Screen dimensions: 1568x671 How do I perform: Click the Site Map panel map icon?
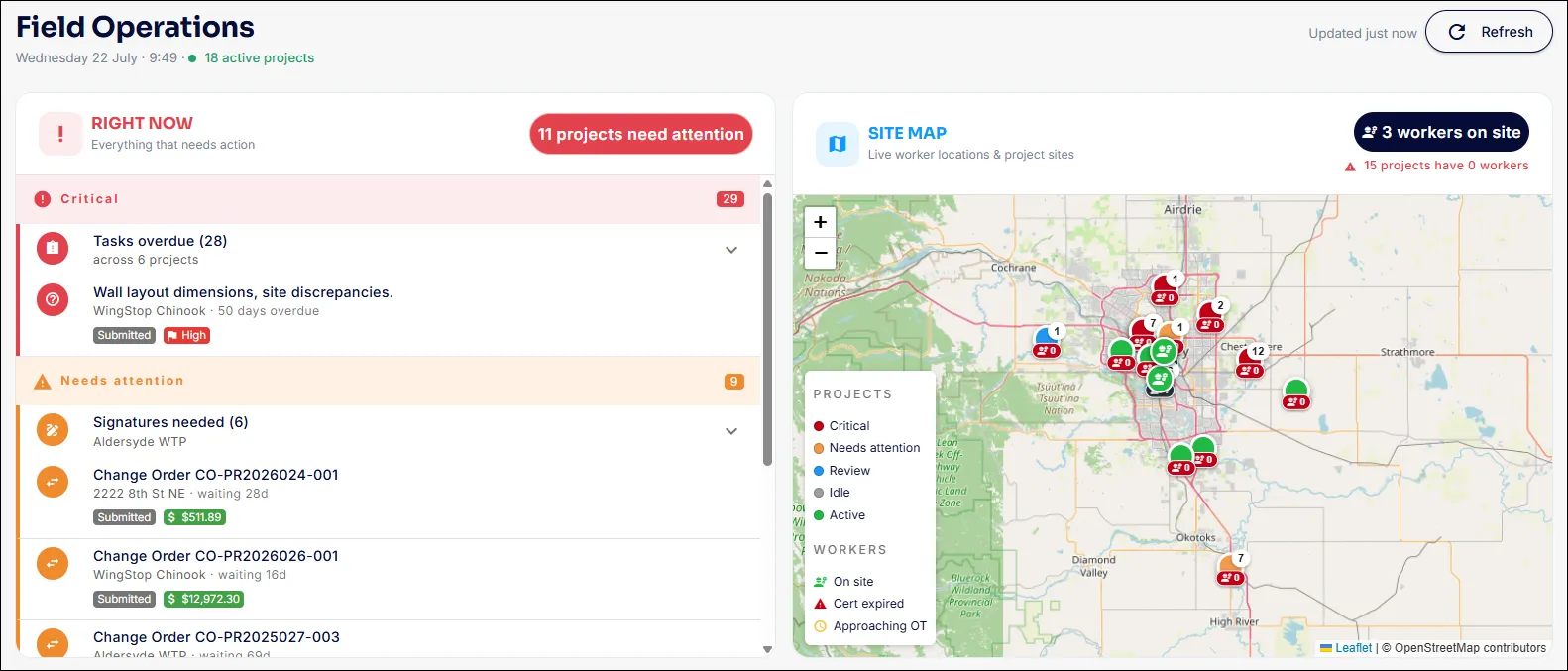pyautogui.click(x=838, y=144)
